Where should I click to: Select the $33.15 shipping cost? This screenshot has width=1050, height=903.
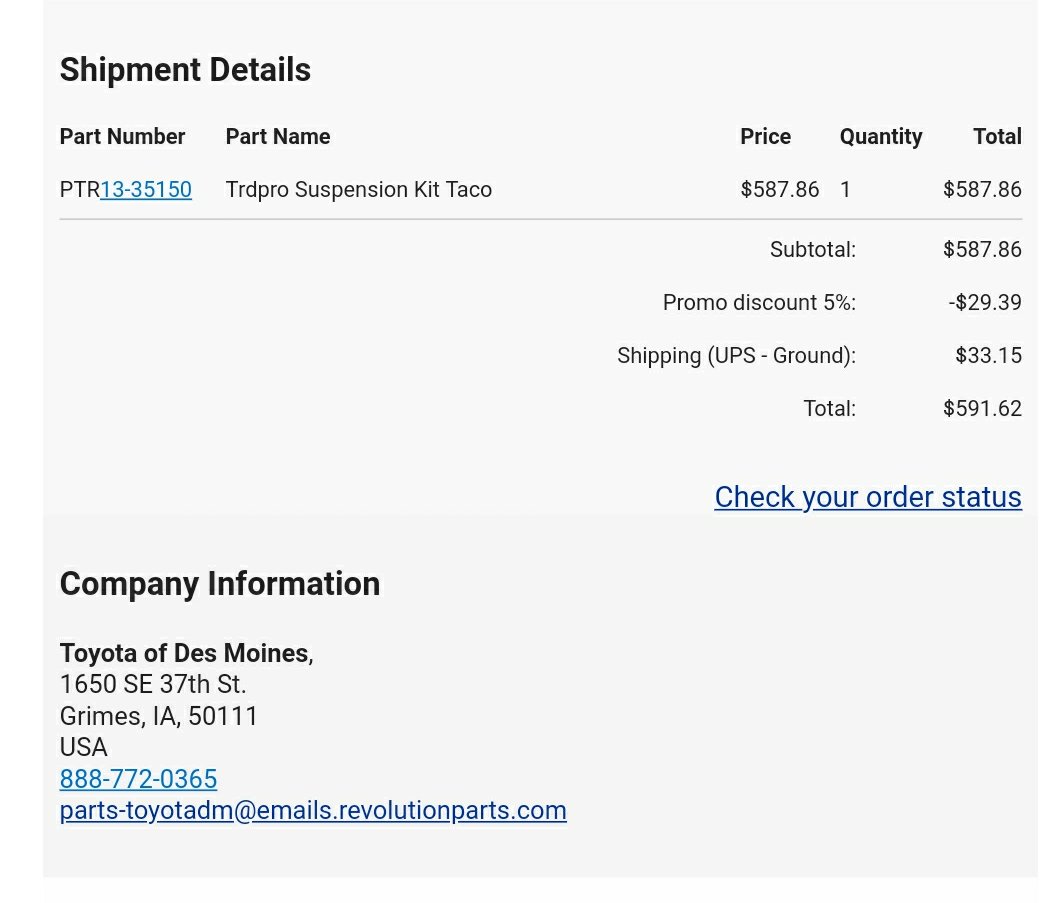pyautogui.click(x=988, y=355)
